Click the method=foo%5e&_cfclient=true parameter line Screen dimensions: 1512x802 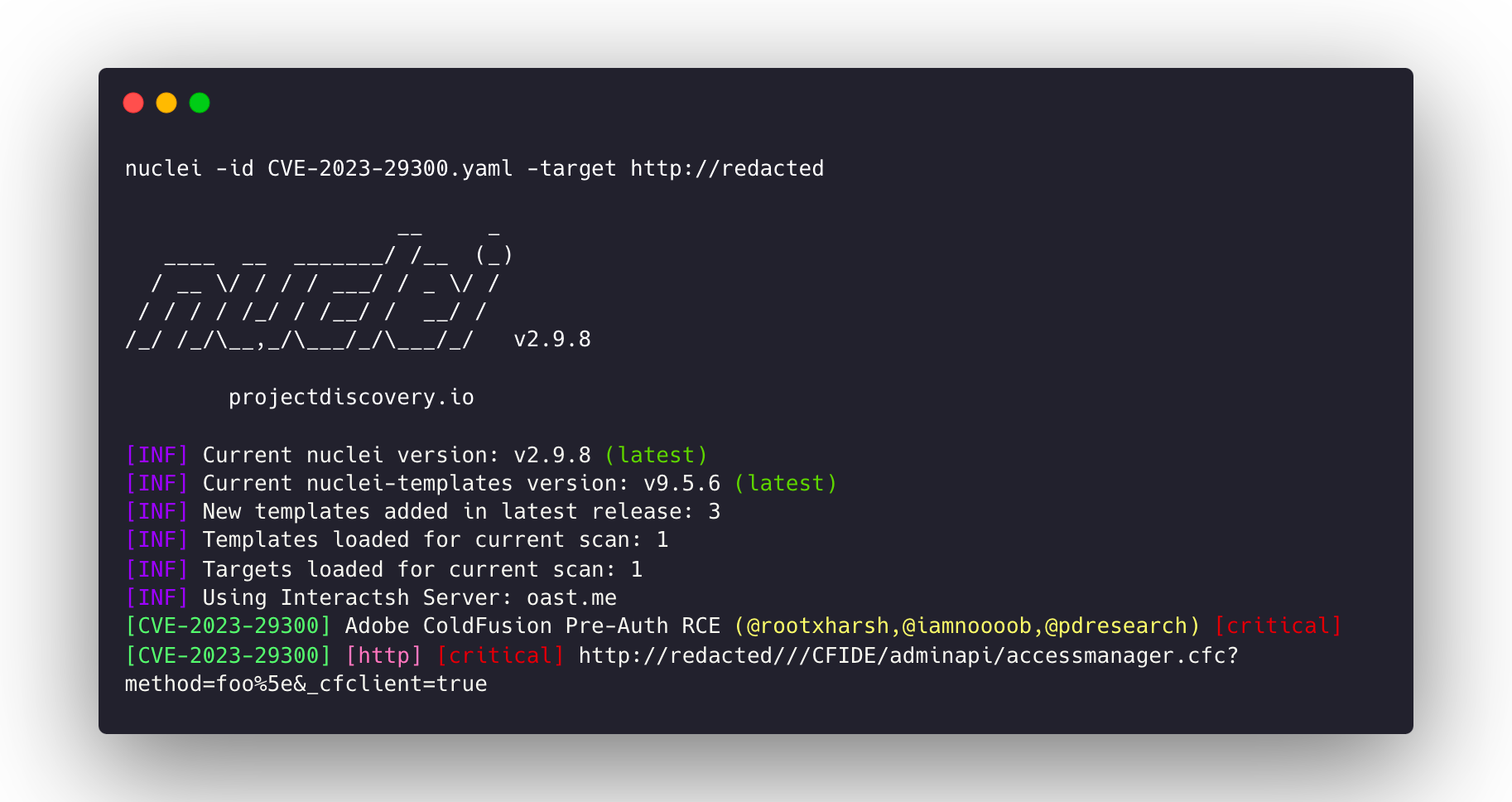(x=306, y=684)
